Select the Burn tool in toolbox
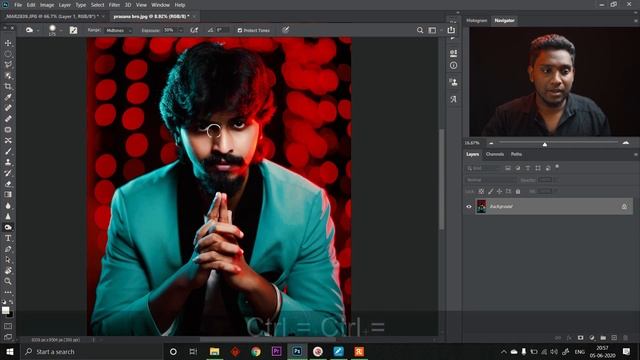This screenshot has height=360, width=640. [8, 227]
